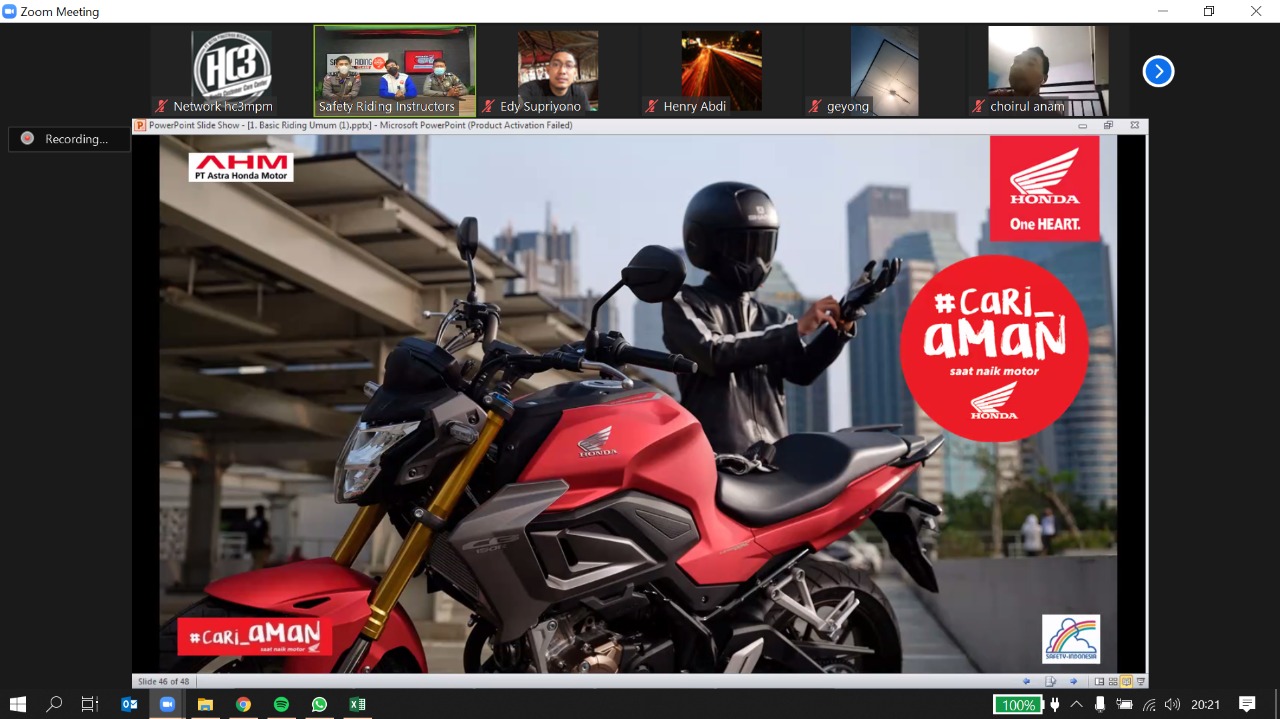The width and height of the screenshot is (1280, 719).
Task: Click muted mic icon on Henry Abdi
Action: point(652,106)
